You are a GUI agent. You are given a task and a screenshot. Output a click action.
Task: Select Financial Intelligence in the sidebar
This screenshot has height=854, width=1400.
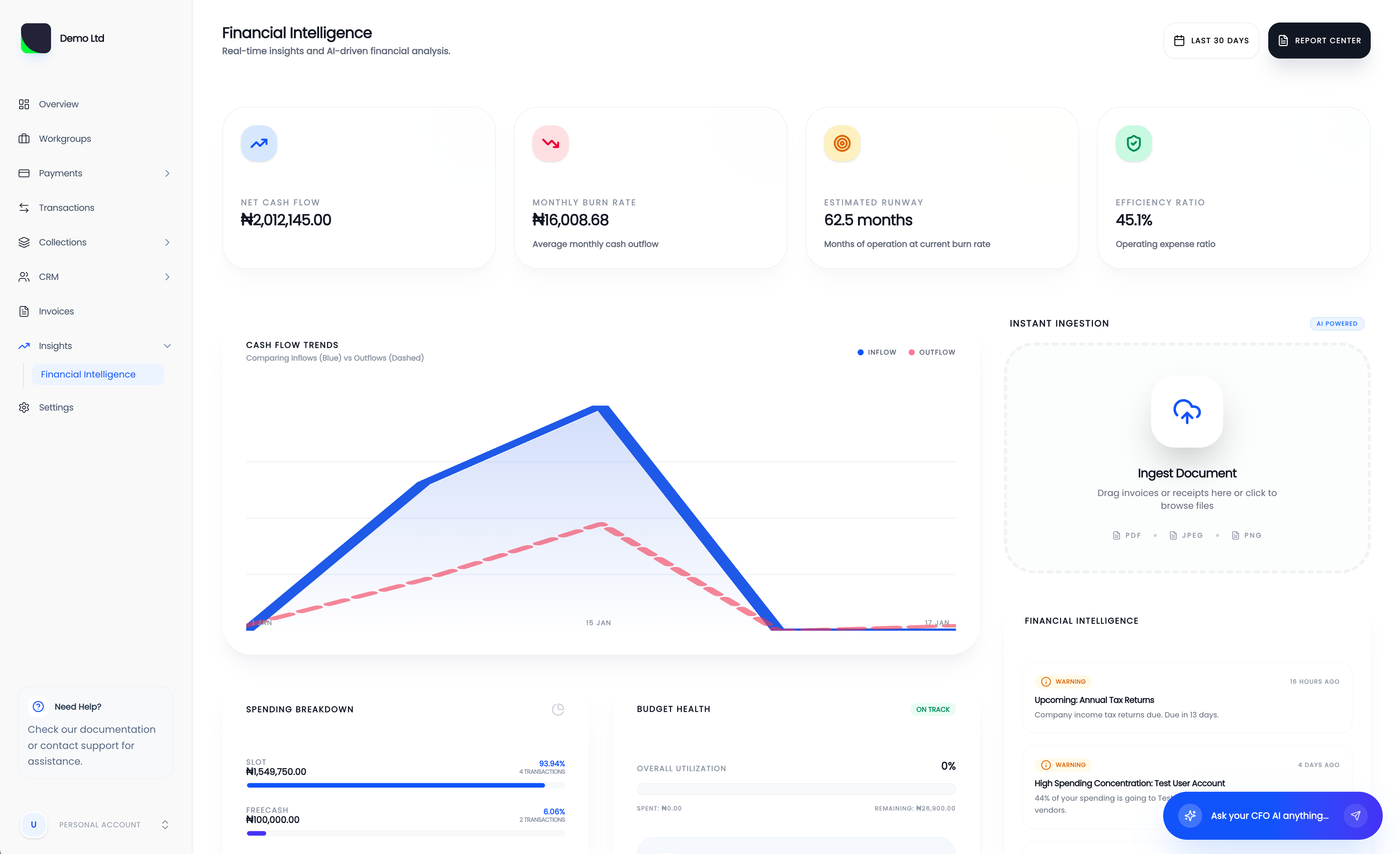[x=88, y=374]
